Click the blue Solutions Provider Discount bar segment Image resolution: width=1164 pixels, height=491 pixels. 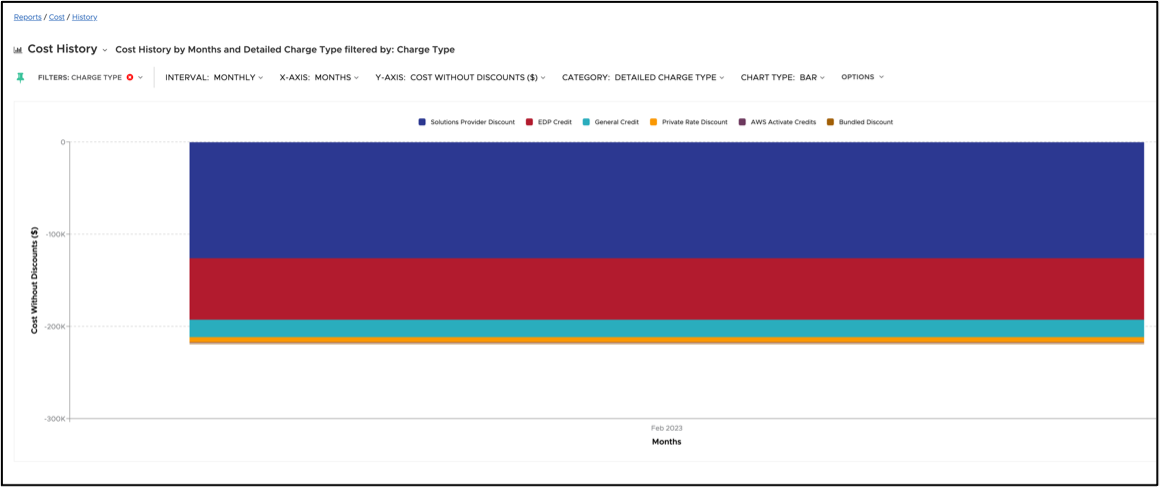[667, 200]
